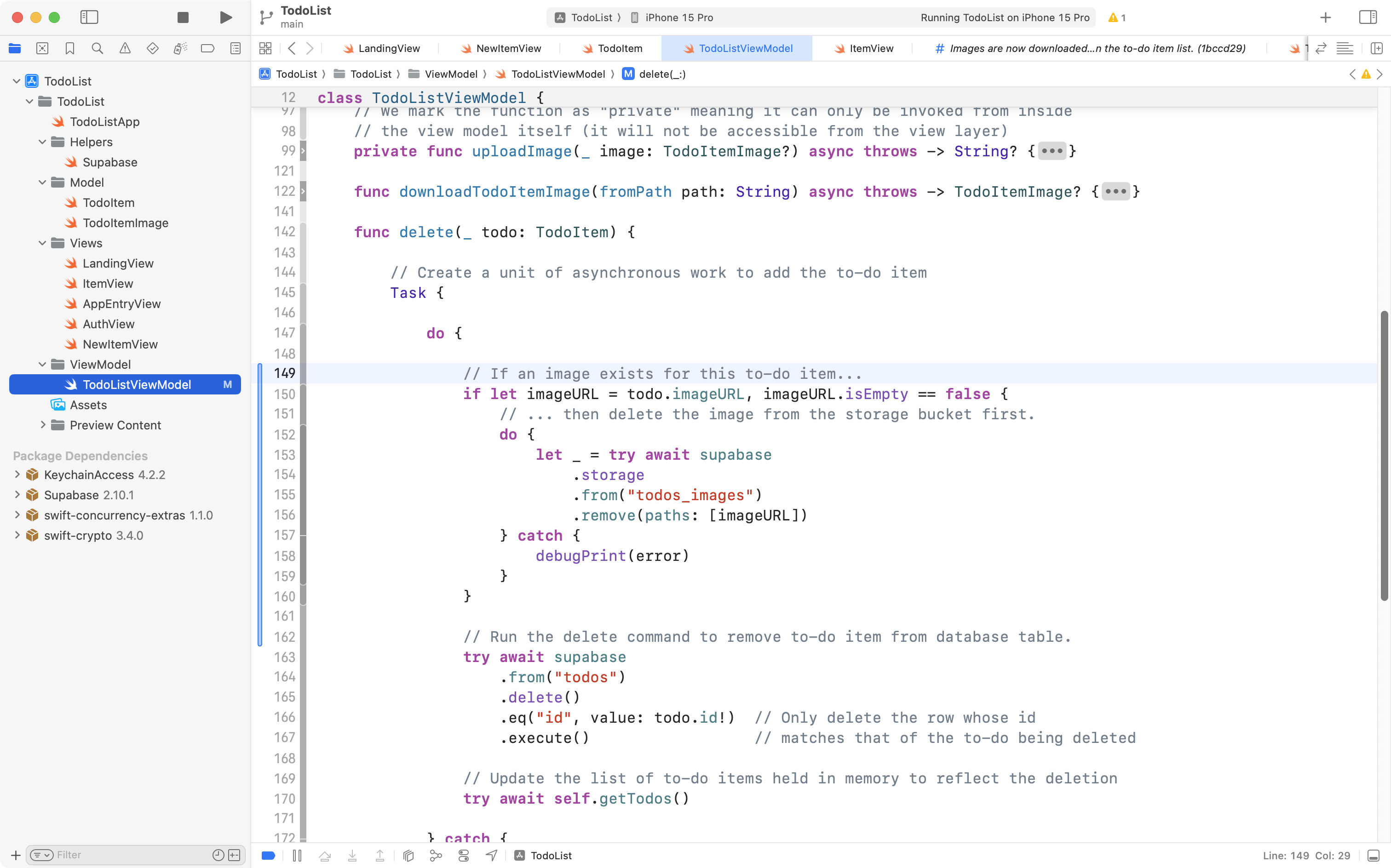This screenshot has width=1391, height=868.
Task: Pause execution with the debug pause button
Action: coord(298,855)
